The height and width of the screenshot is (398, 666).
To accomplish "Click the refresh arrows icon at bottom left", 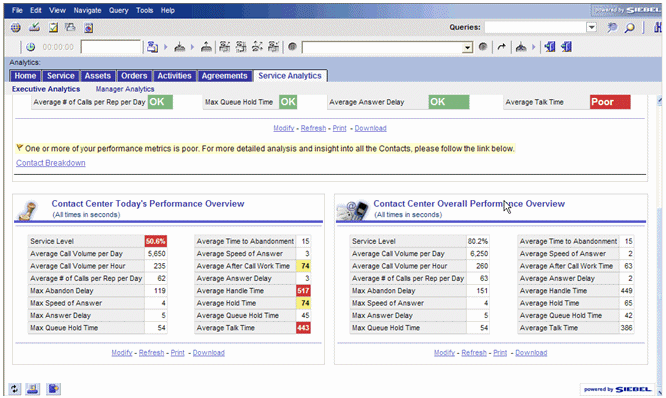I will click(x=14, y=389).
